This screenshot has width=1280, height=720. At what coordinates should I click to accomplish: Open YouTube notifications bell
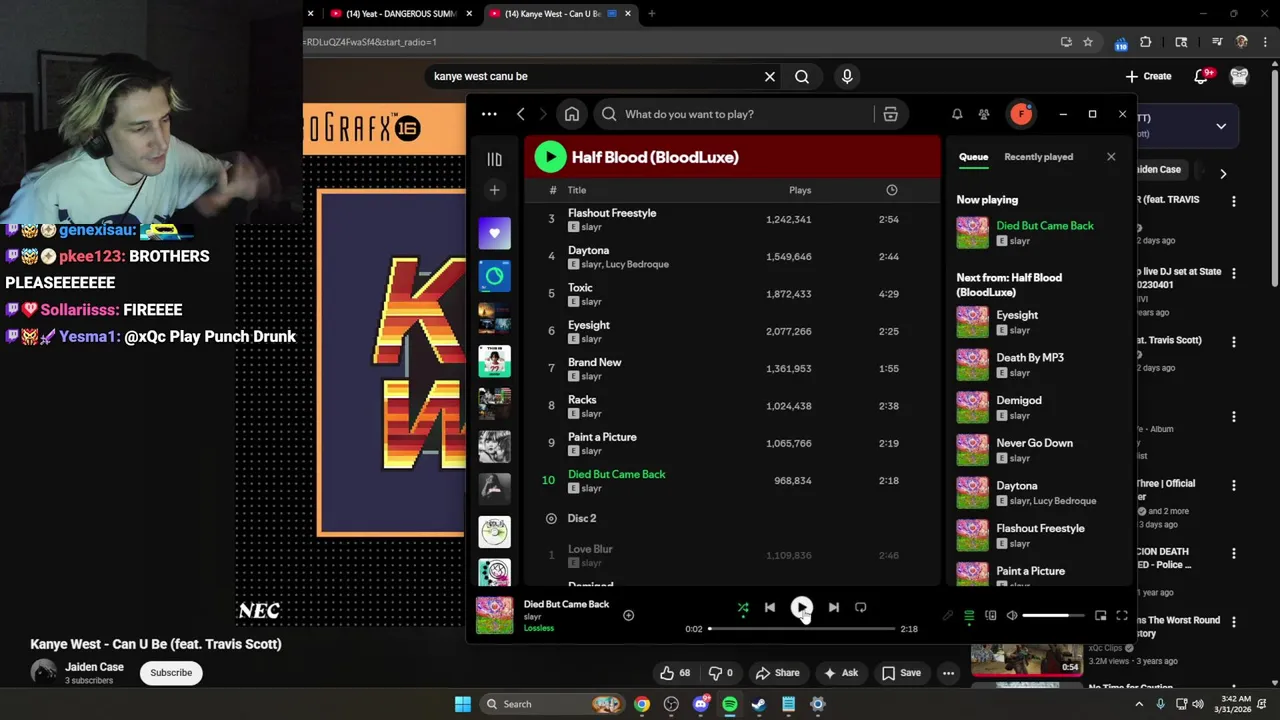click(1203, 76)
